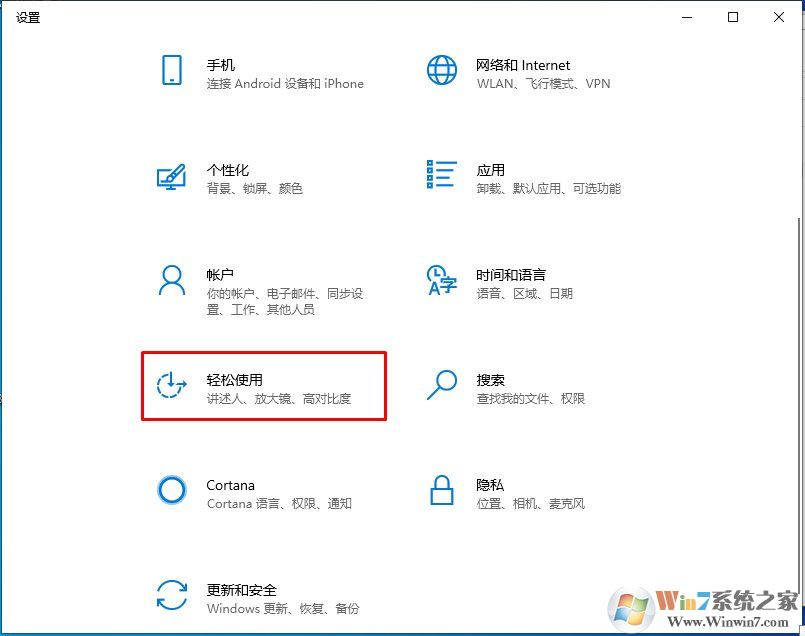Viewport: 805px width, 636px height.
Task: Click the 设置 title bar label
Action: point(28,17)
